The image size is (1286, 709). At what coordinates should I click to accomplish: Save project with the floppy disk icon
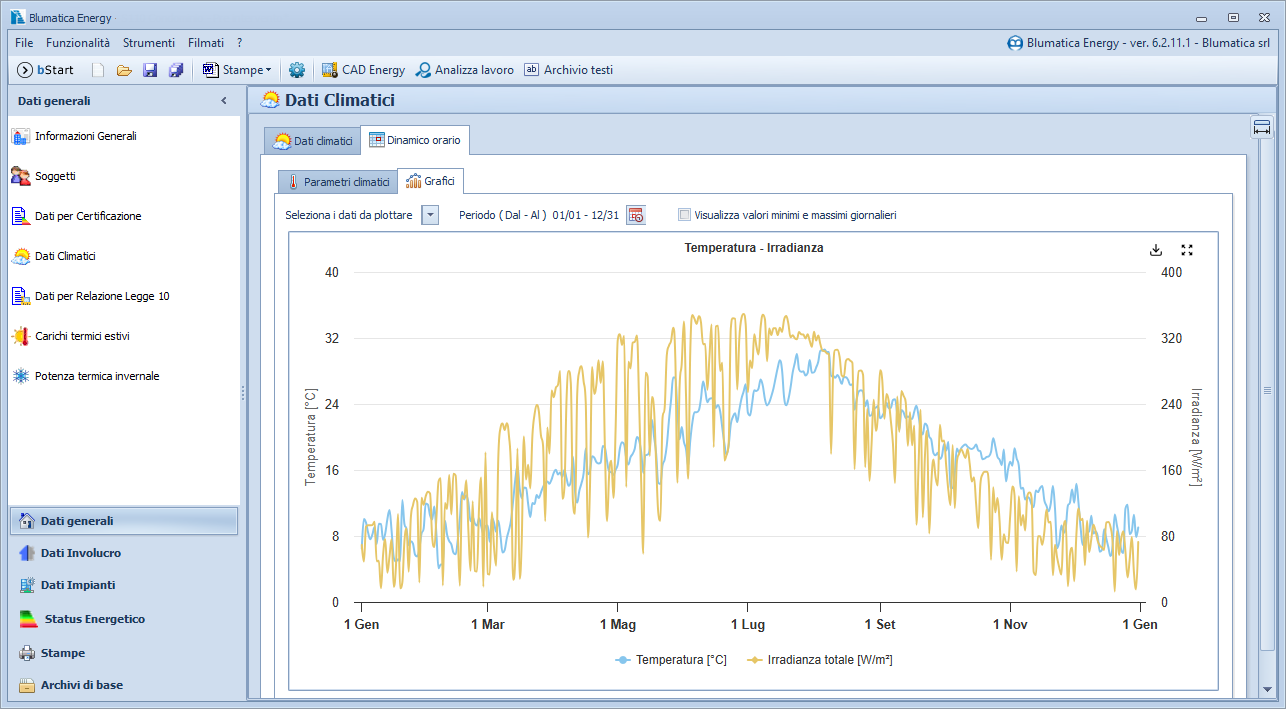pos(150,70)
